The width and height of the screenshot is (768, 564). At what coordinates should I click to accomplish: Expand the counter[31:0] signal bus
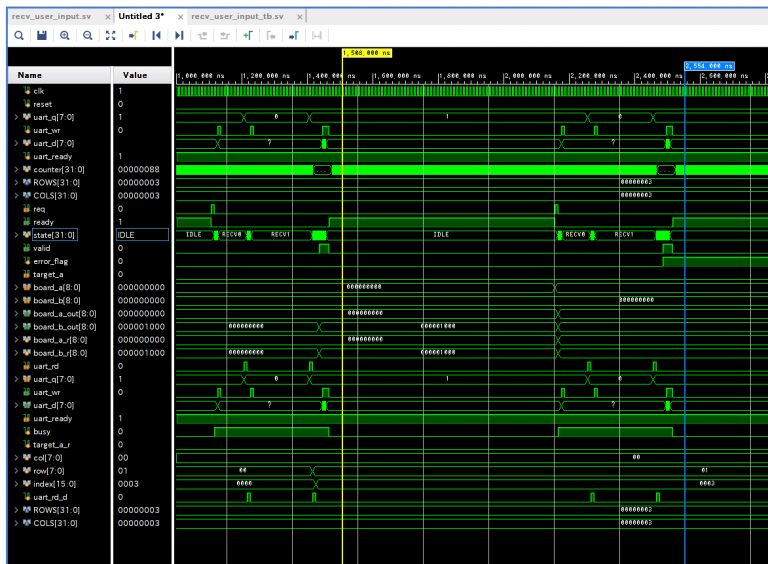click(15, 170)
